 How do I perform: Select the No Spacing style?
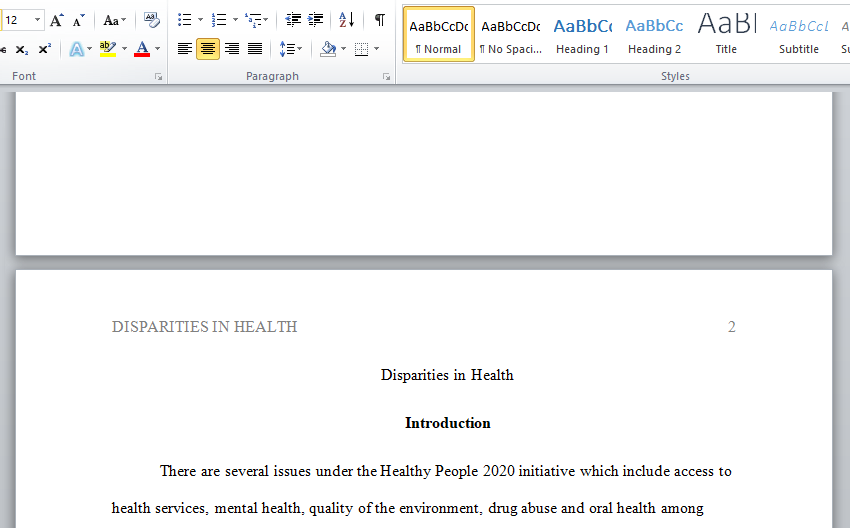click(x=511, y=34)
